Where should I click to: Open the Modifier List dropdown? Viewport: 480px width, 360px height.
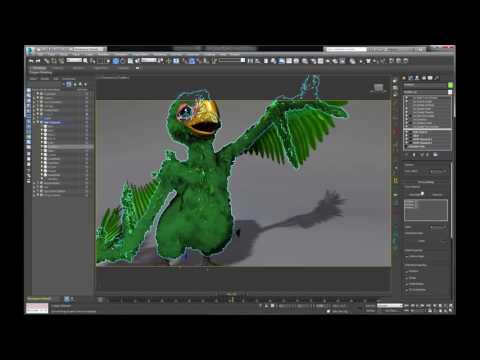pos(426,92)
